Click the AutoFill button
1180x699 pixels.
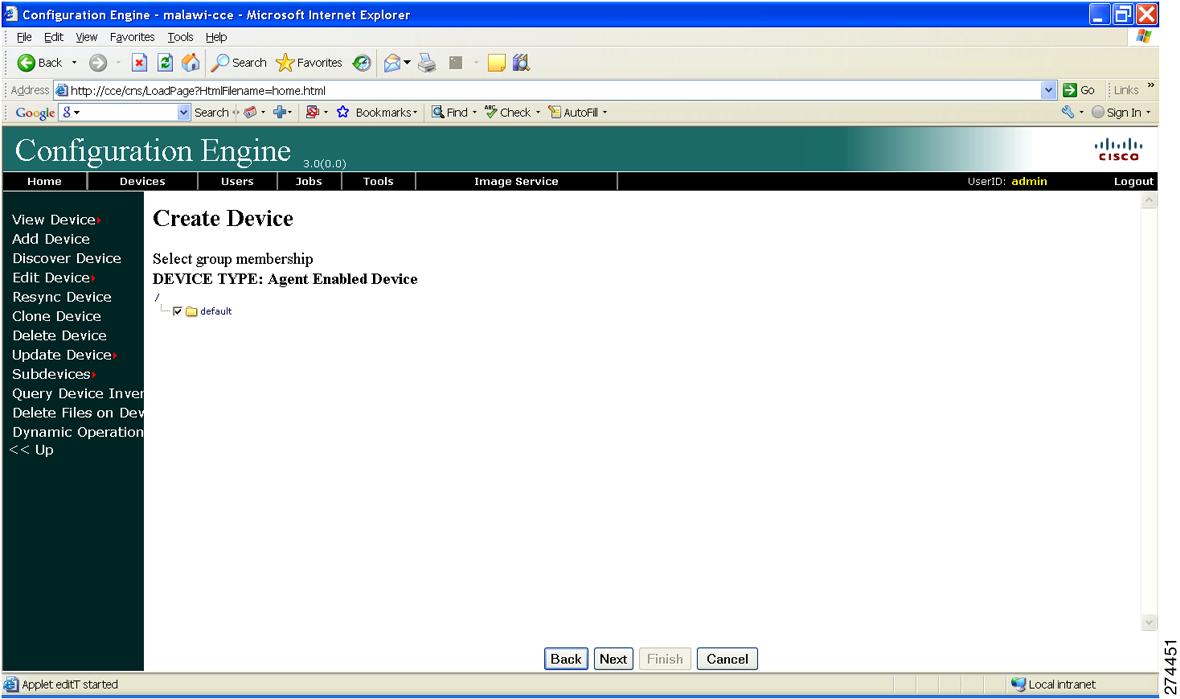coord(573,112)
